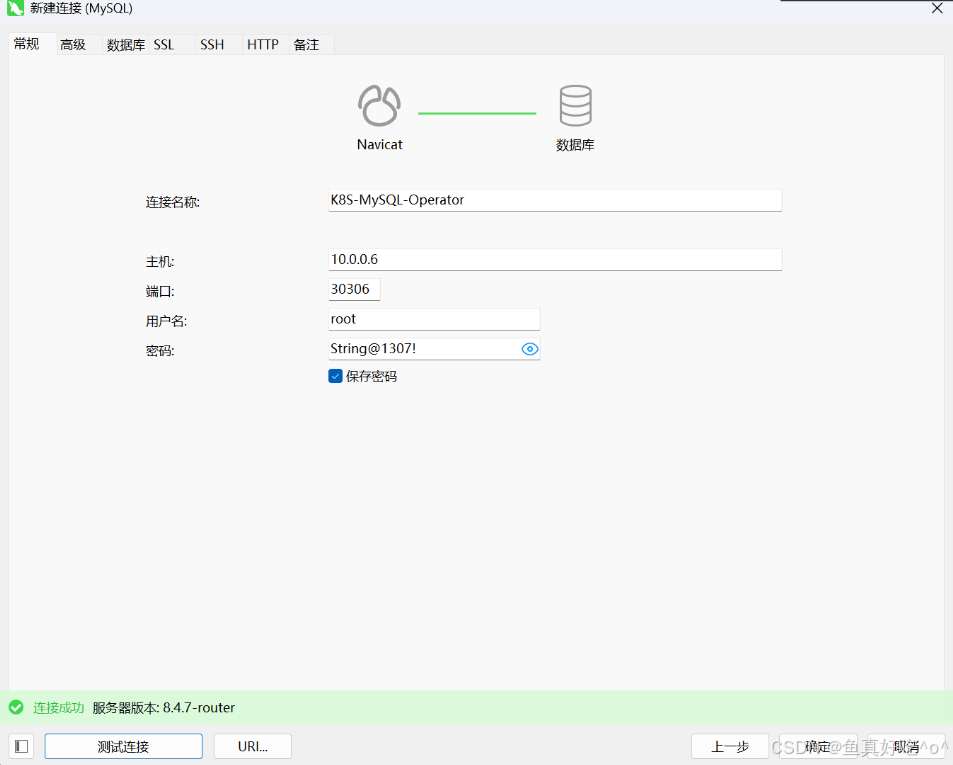953x765 pixels.
Task: Click the Navicat logo icon
Action: (379, 106)
